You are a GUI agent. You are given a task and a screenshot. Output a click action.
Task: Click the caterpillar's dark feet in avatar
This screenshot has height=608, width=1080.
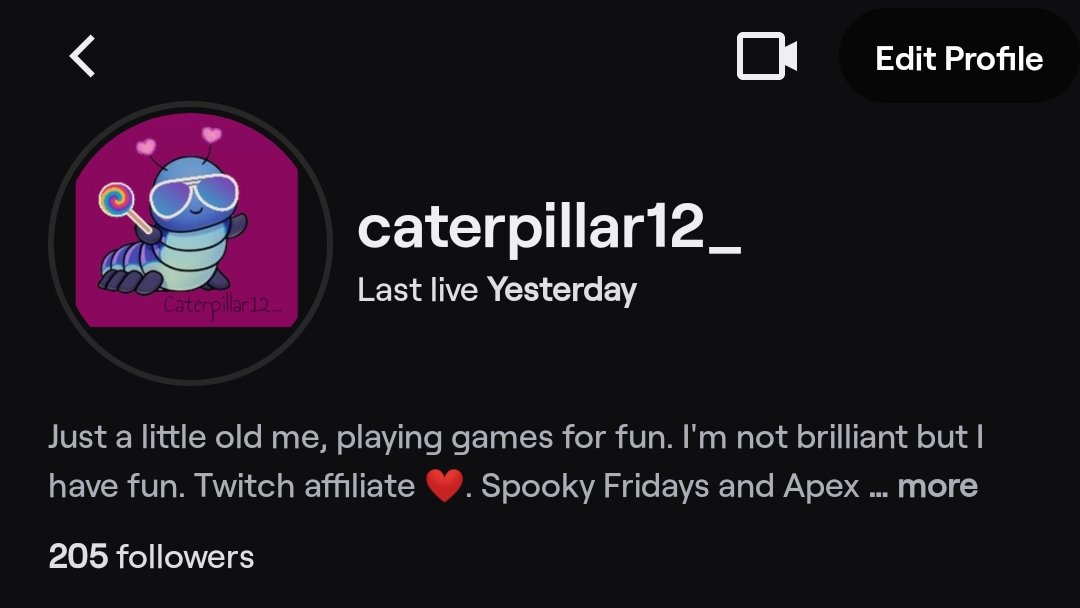pyautogui.click(x=131, y=281)
